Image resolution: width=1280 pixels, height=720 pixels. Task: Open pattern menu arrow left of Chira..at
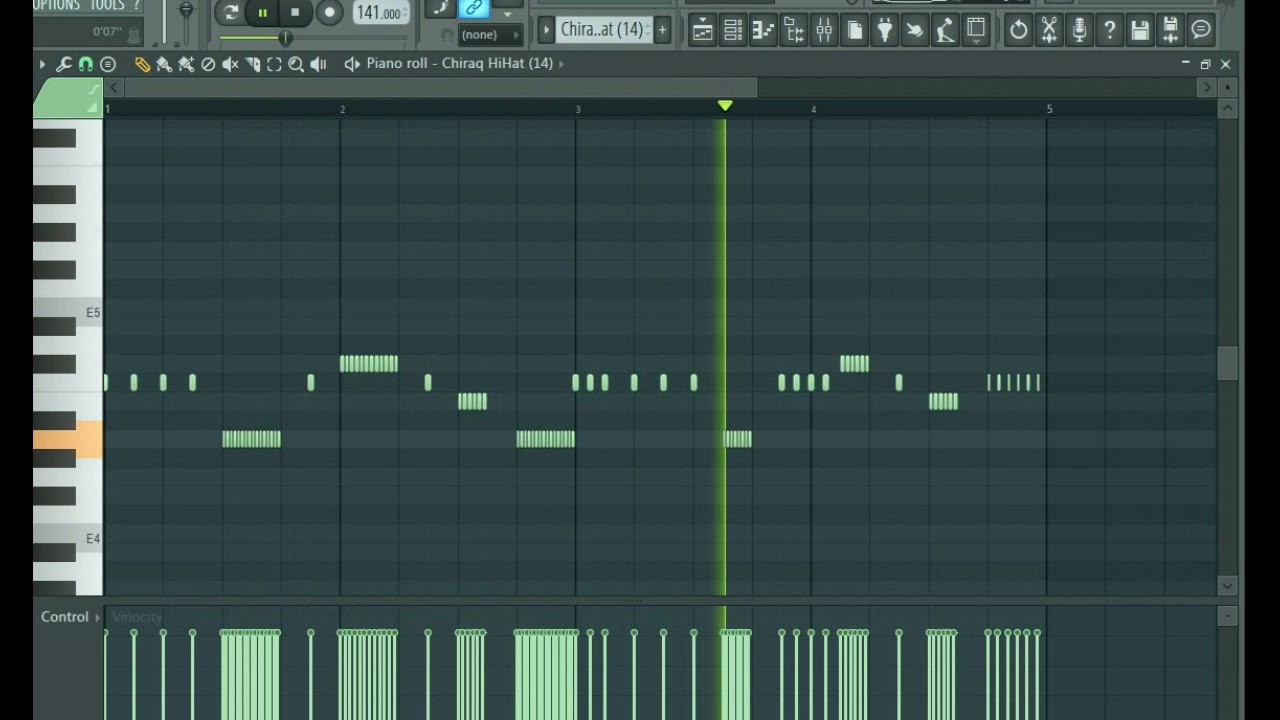tap(546, 30)
